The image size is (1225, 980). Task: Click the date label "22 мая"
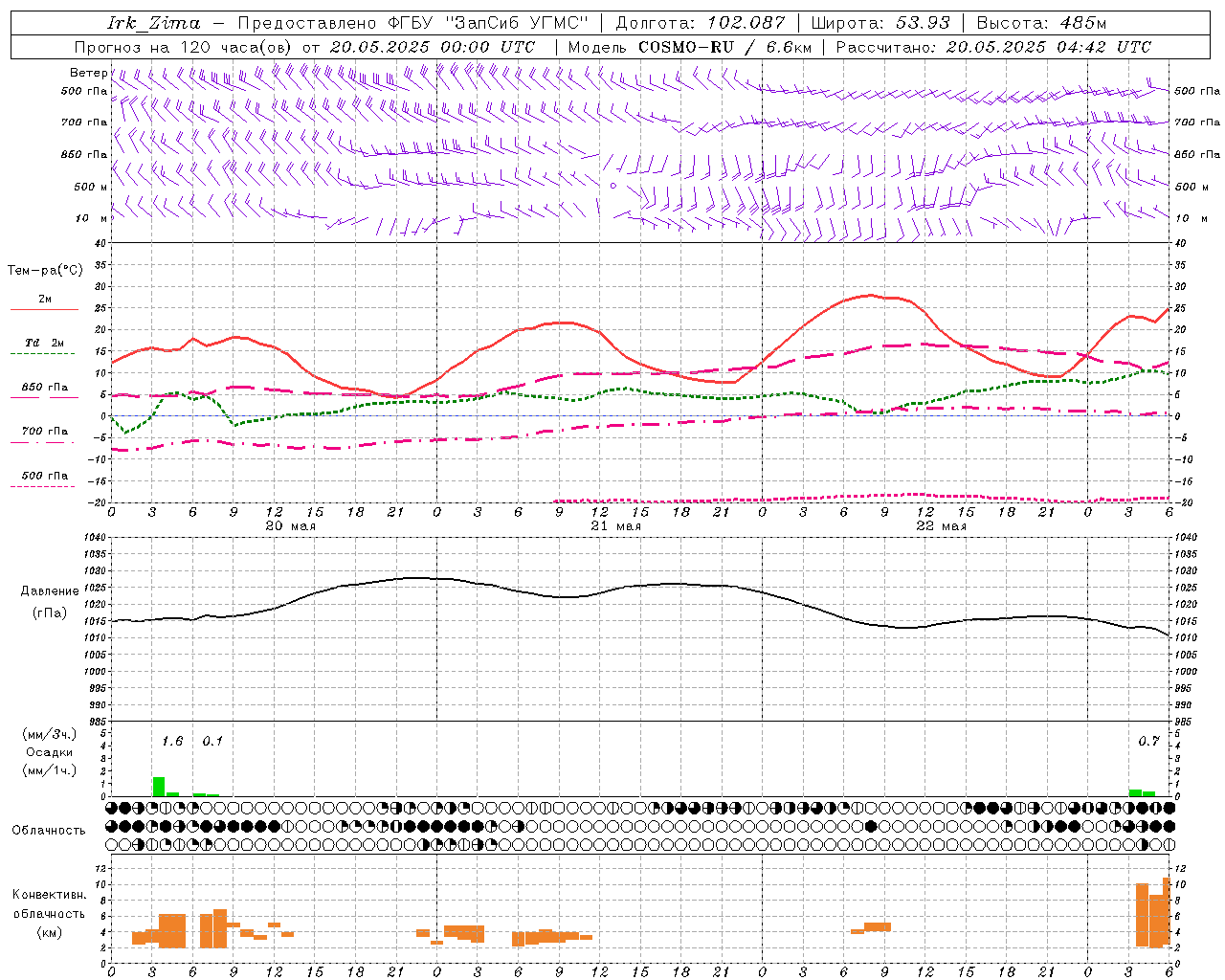pyautogui.click(x=941, y=526)
